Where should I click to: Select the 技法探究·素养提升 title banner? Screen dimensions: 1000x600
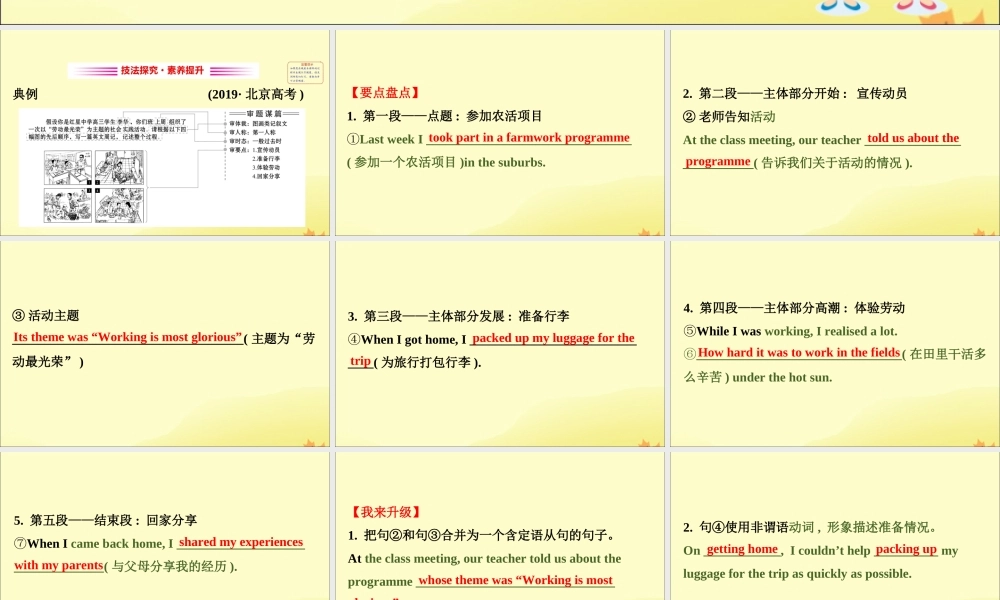pos(163,70)
